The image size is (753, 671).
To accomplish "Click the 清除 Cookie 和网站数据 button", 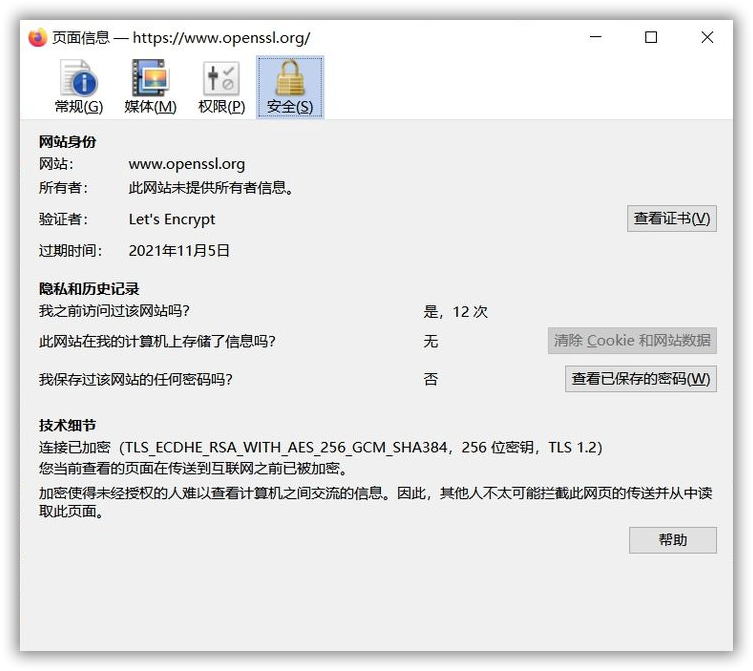I will (x=632, y=341).
